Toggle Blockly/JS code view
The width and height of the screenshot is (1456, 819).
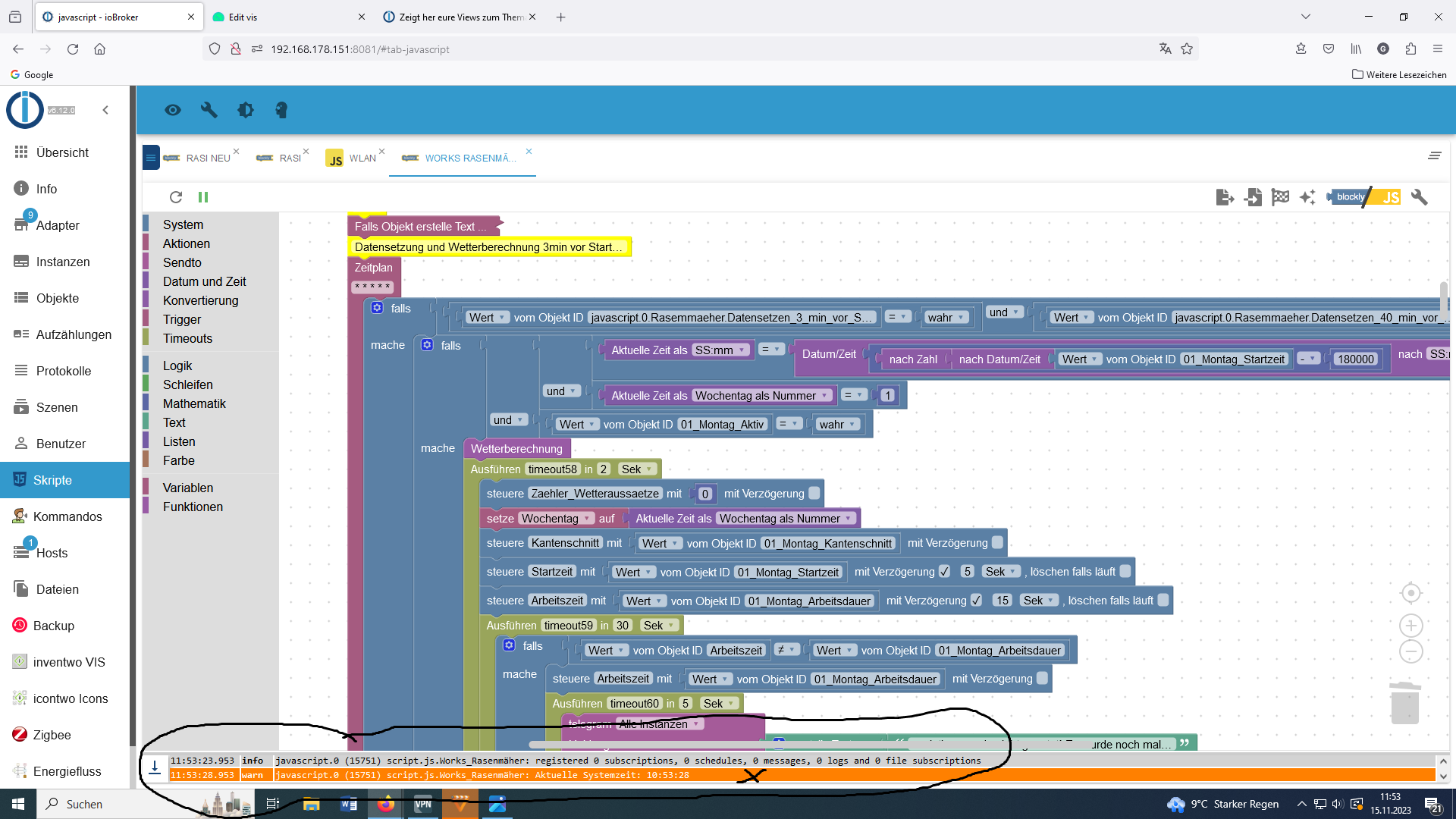click(1363, 197)
